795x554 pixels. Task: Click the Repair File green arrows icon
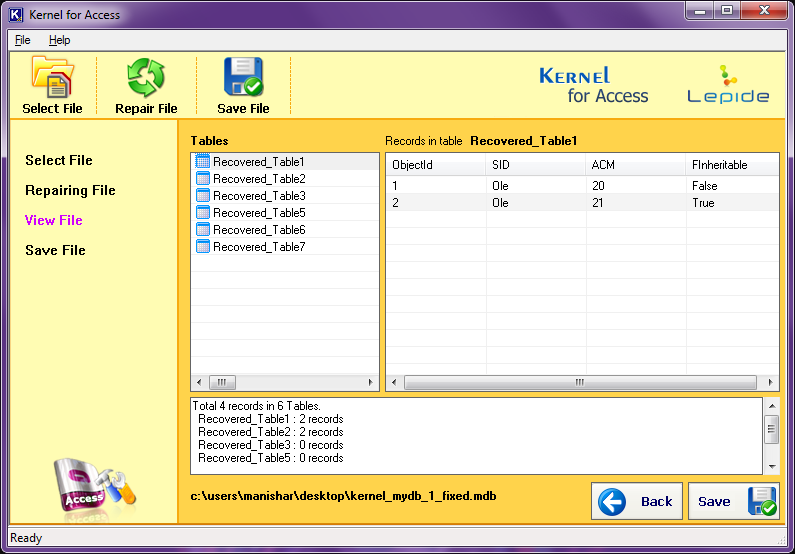146,77
